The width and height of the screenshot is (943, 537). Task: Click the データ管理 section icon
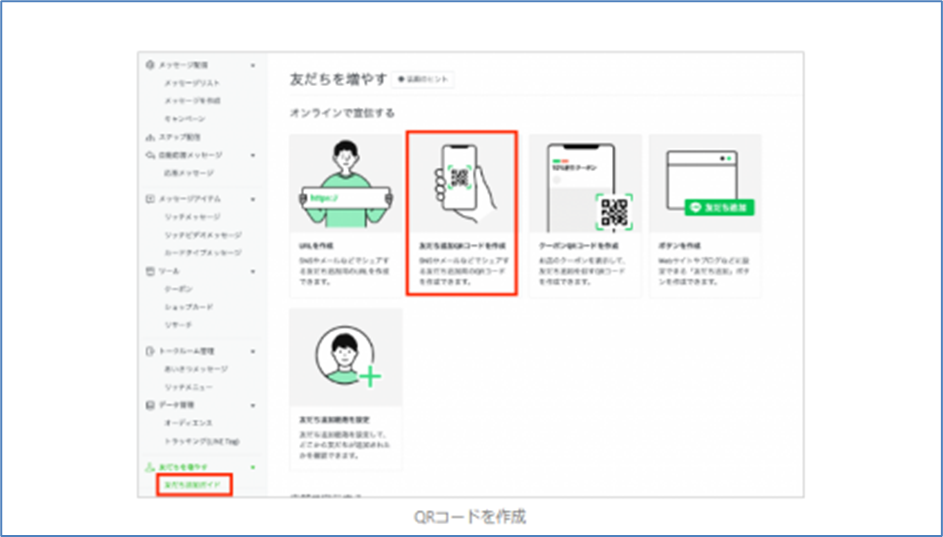point(150,405)
